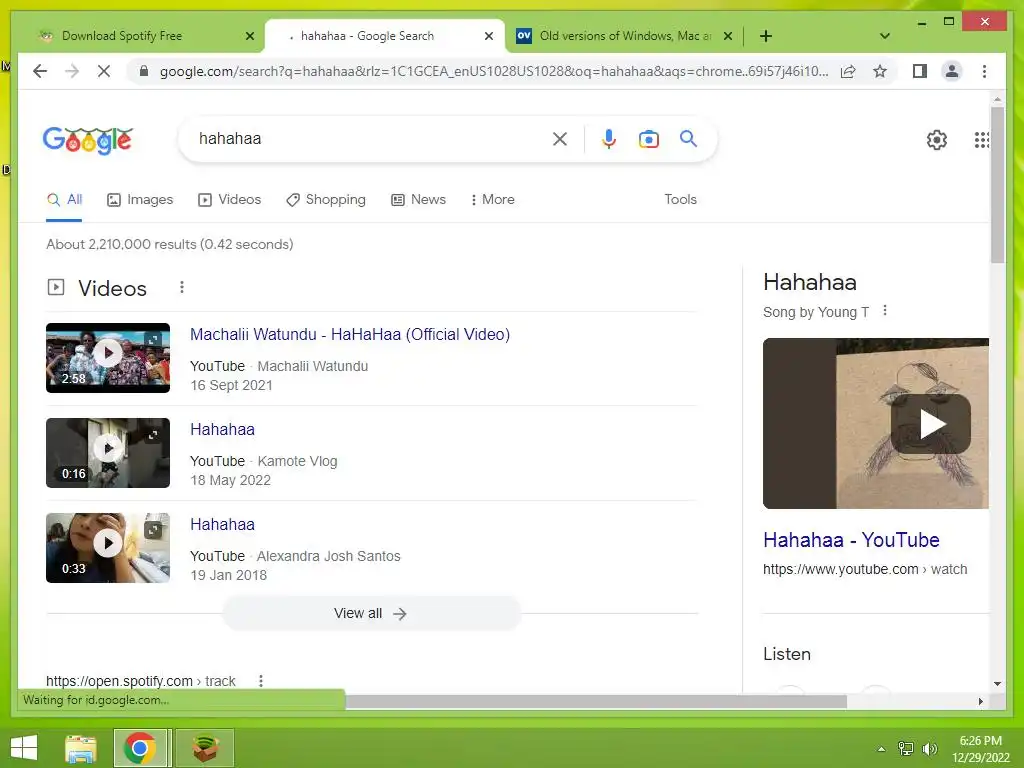
Task: Click the open.spotify.com track URL
Action: (x=140, y=681)
